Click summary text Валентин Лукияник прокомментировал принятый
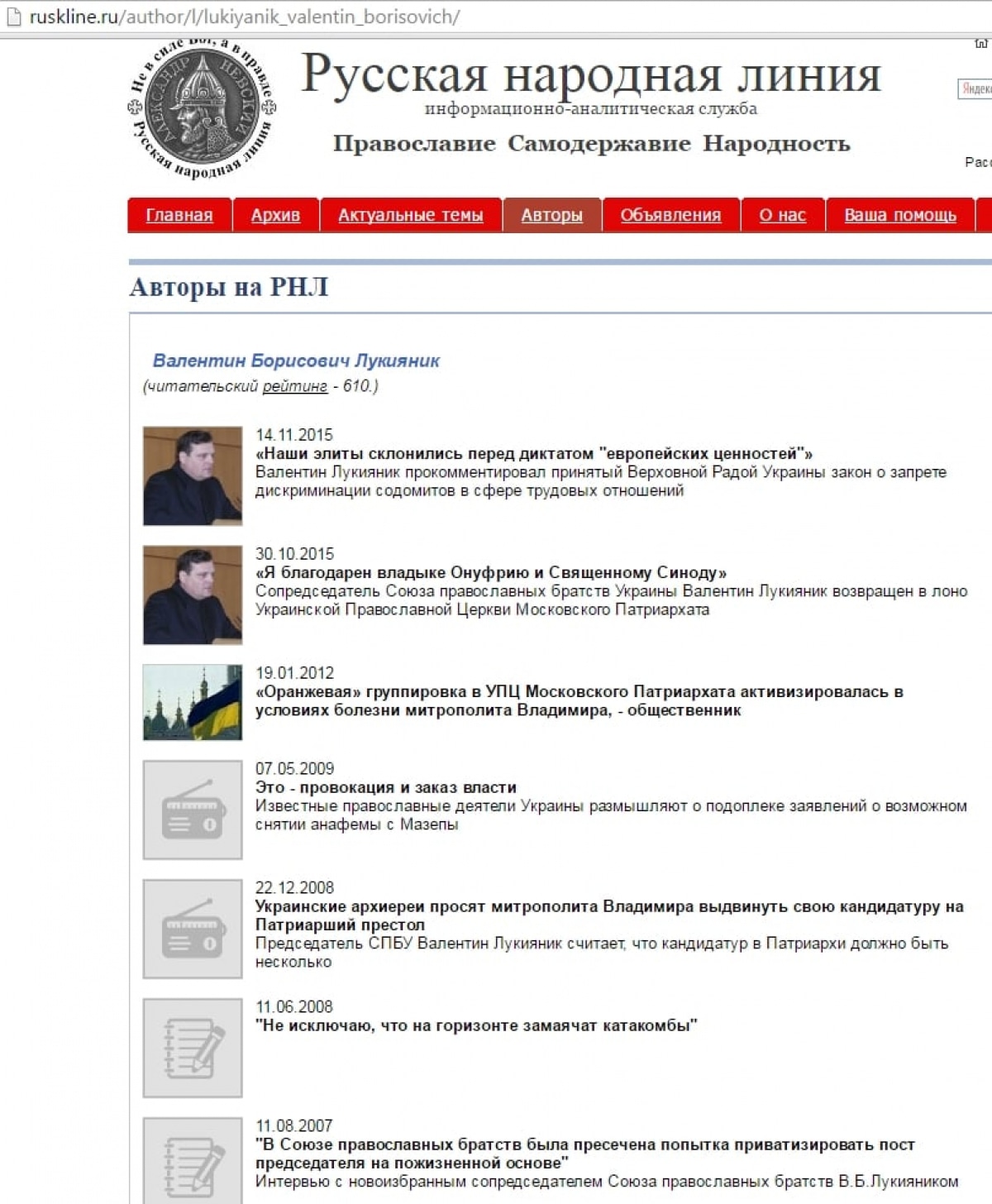Screen dimensions: 992x1204 click(x=601, y=481)
